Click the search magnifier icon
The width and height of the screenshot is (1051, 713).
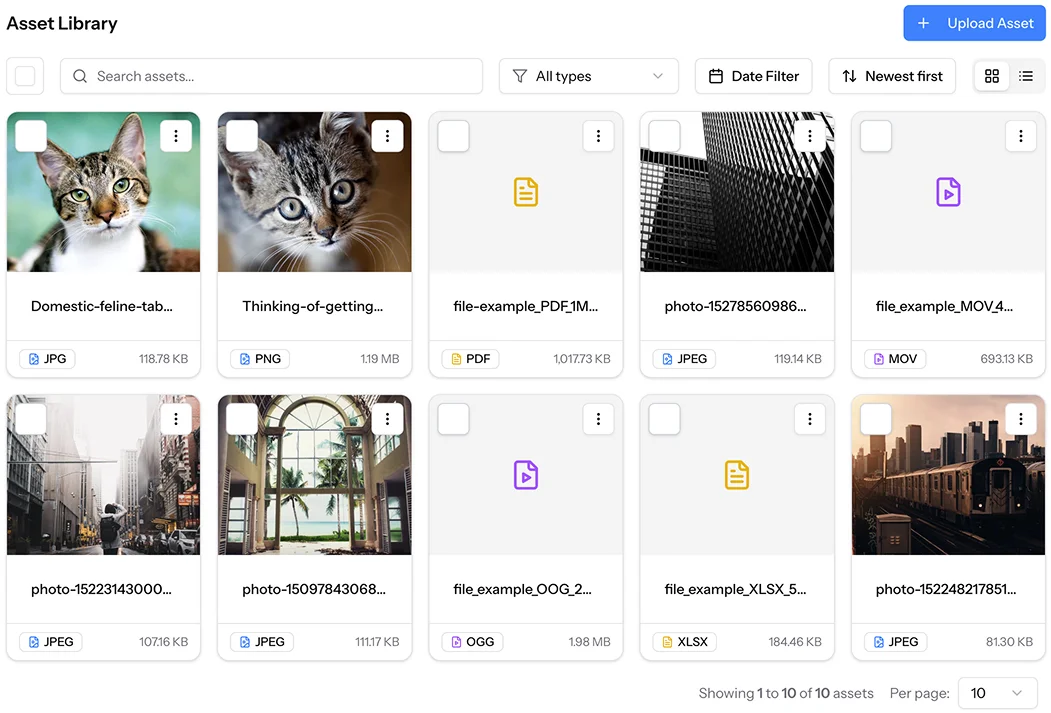tap(80, 76)
